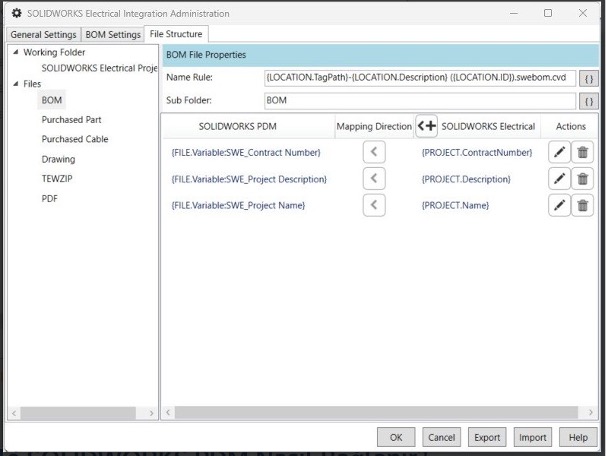This screenshot has height=456, width=606.
Task: Click the {PROJECT.Description} cell
Action: click(466, 179)
